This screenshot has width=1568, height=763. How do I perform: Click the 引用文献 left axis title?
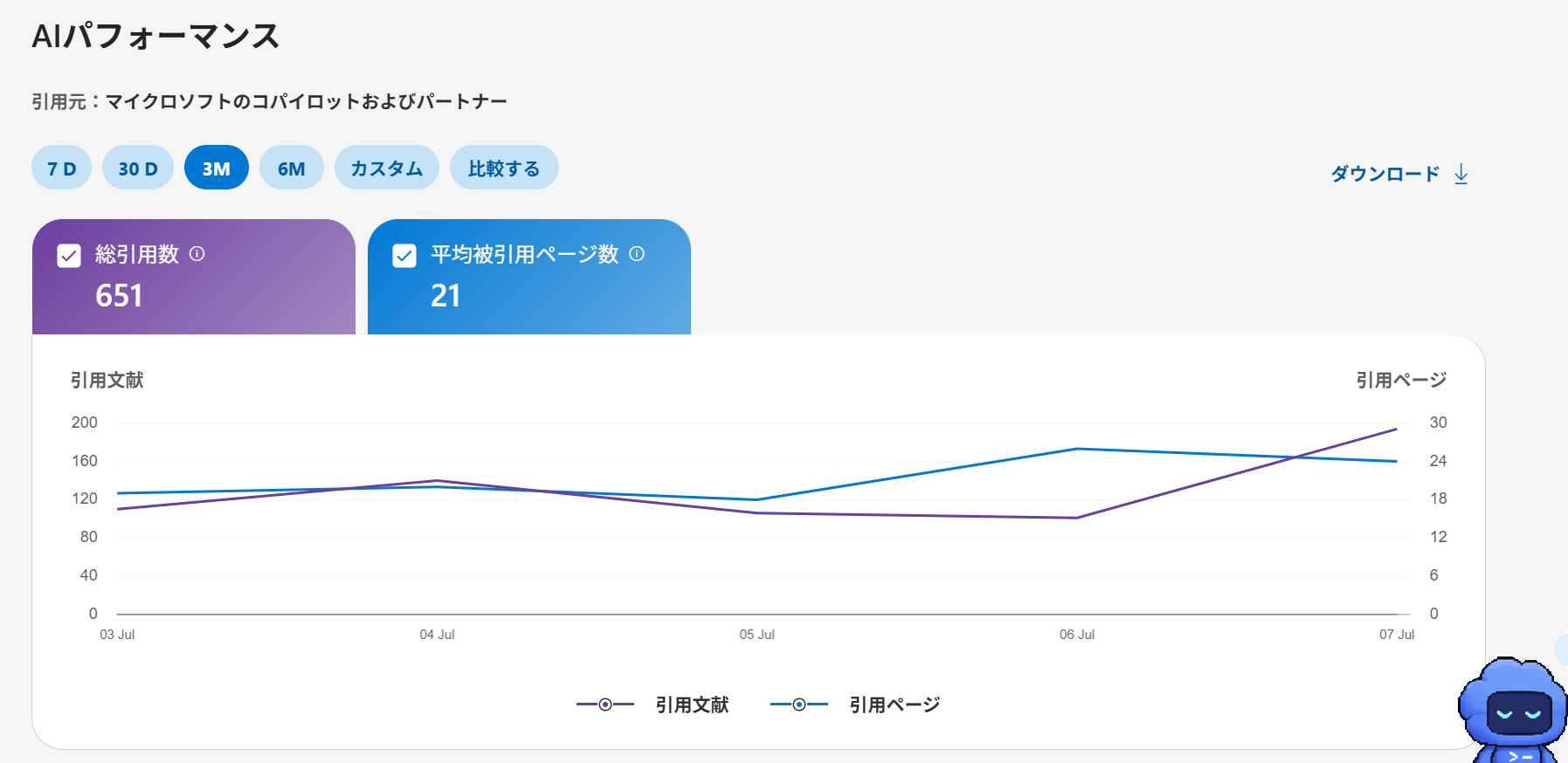pyautogui.click(x=107, y=380)
